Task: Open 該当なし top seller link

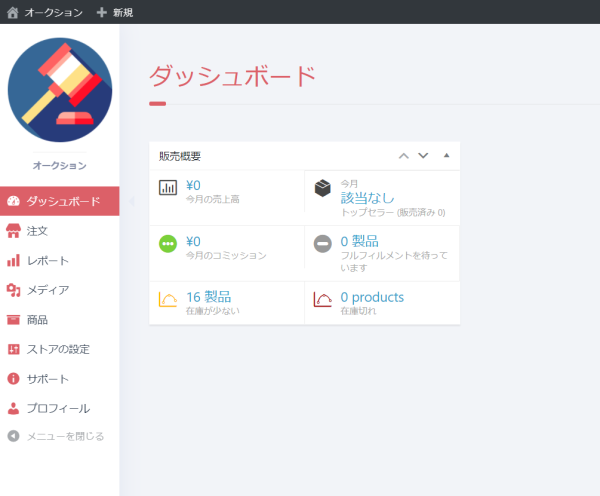Action: tap(367, 198)
